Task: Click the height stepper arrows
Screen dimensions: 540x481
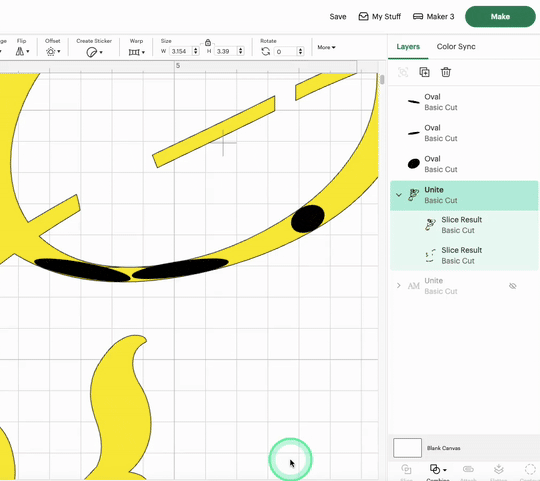Action: [240, 51]
